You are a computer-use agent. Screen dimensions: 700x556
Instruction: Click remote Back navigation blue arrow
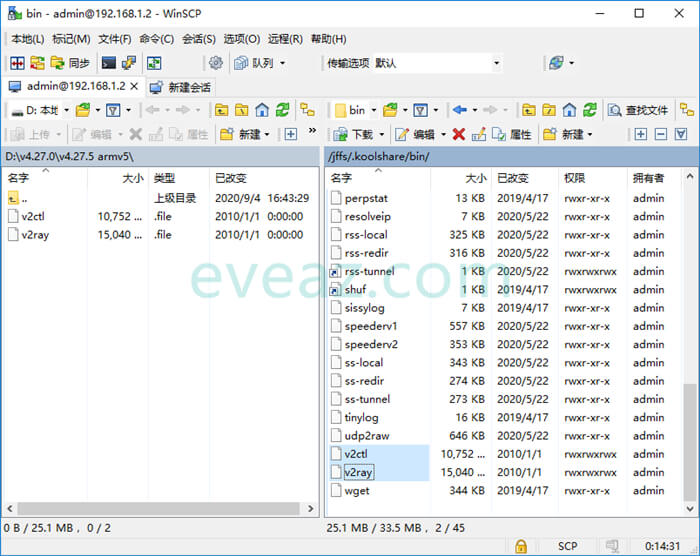pyautogui.click(x=460, y=110)
